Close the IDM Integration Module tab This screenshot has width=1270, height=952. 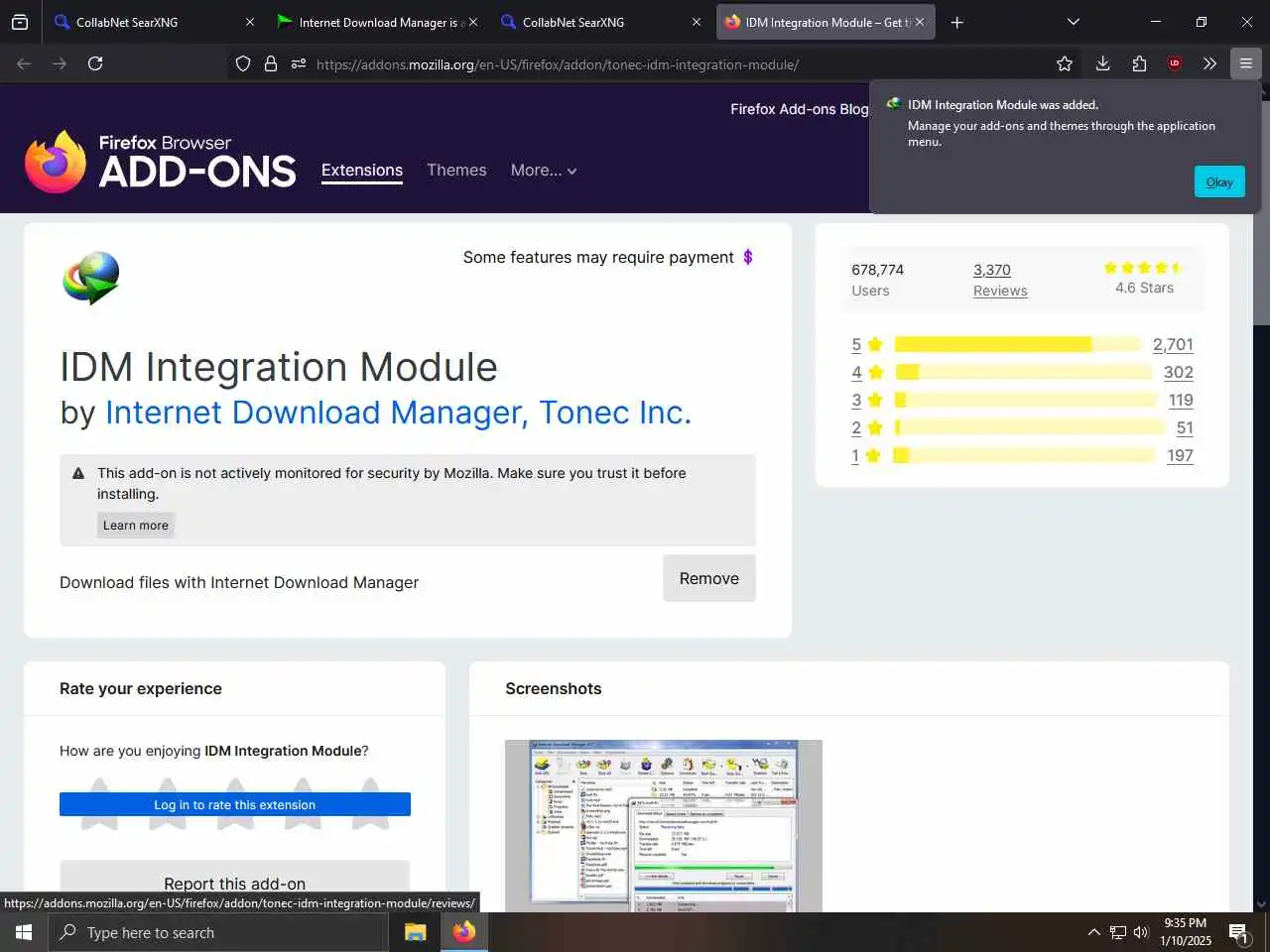920,22
